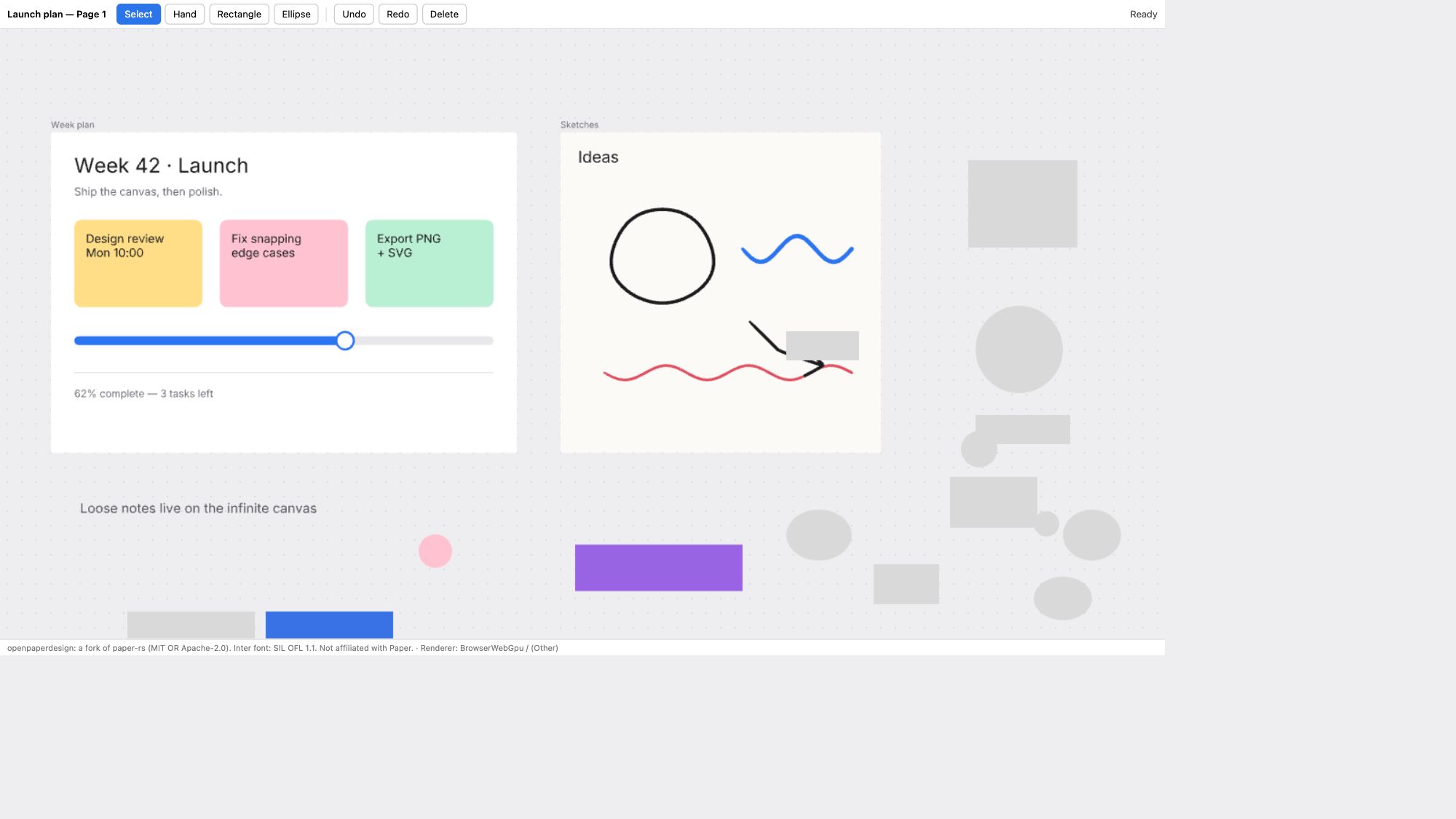Choose the Rectangle tool
Screen dimensions: 1456x819
tap(239, 14)
